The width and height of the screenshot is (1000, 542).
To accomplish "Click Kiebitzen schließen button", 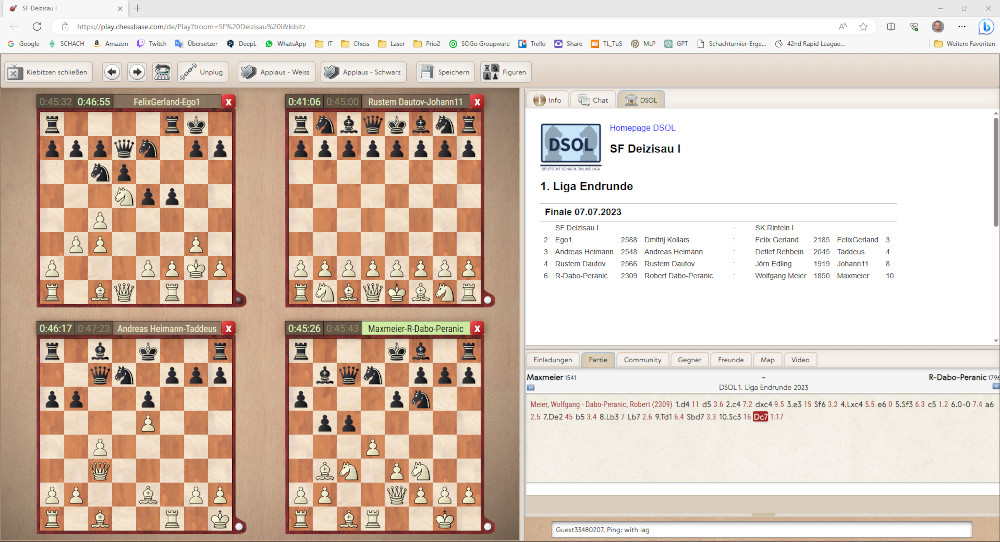I will (x=49, y=72).
